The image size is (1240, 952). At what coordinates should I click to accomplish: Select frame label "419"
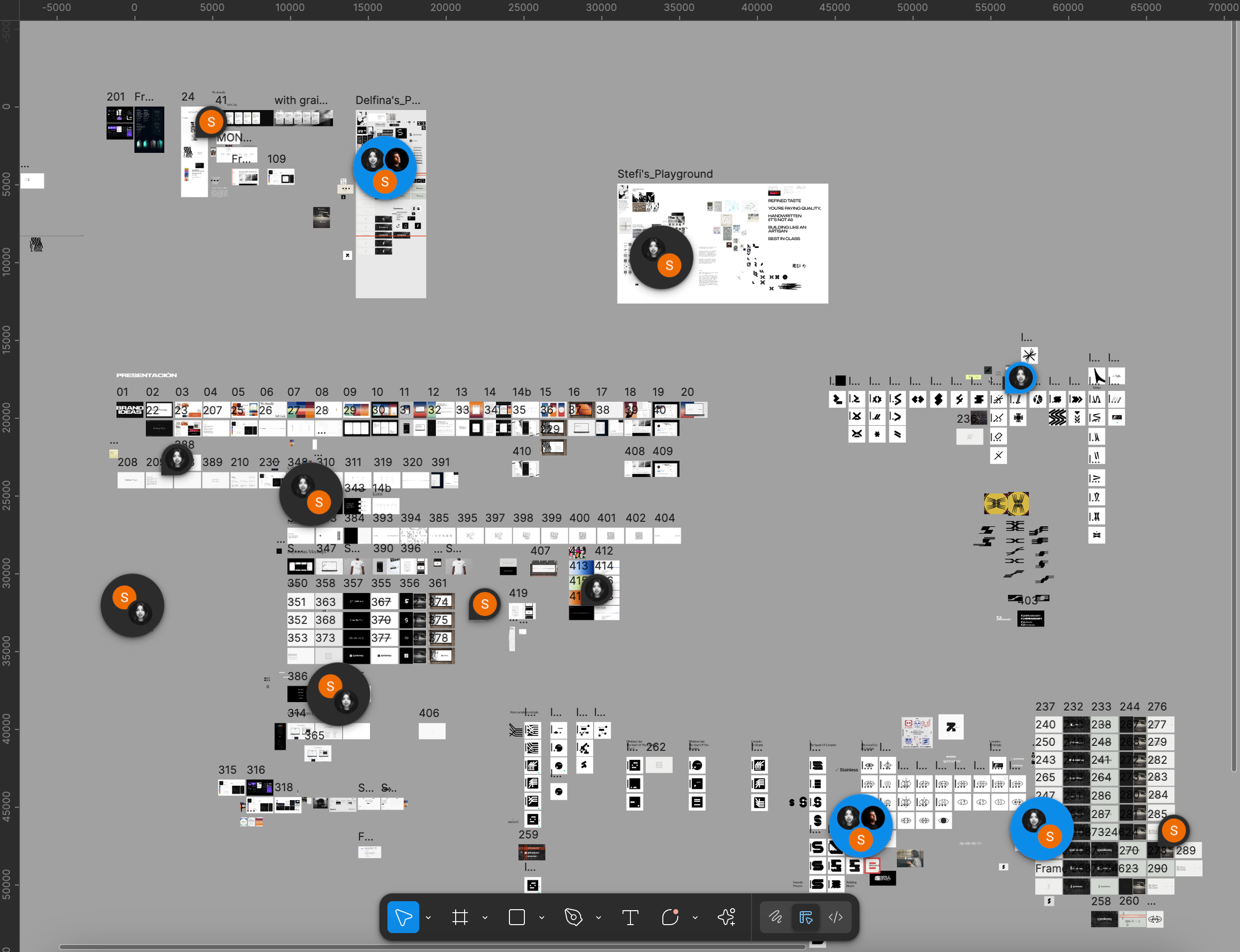coord(518,594)
